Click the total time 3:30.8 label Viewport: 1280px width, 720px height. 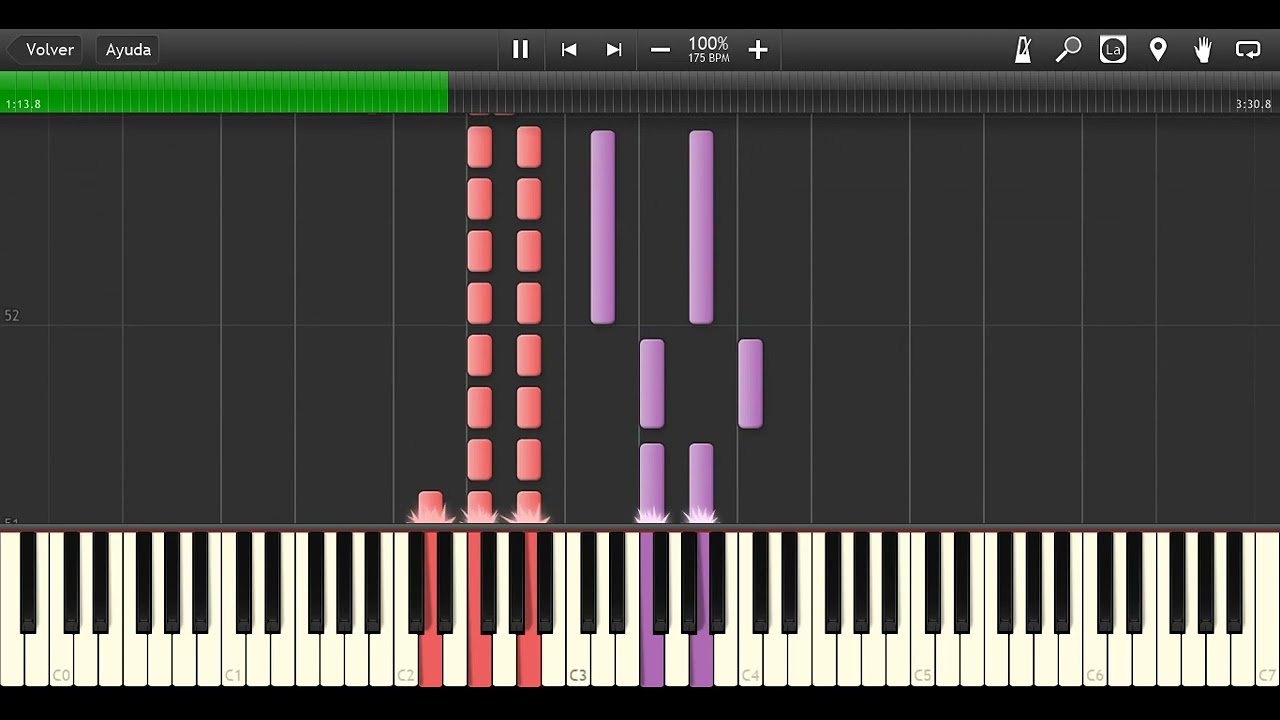1253,104
